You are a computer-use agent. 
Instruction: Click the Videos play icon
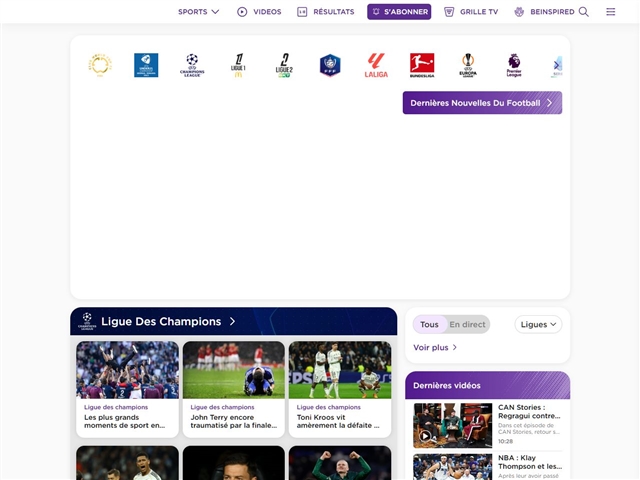coord(242,12)
